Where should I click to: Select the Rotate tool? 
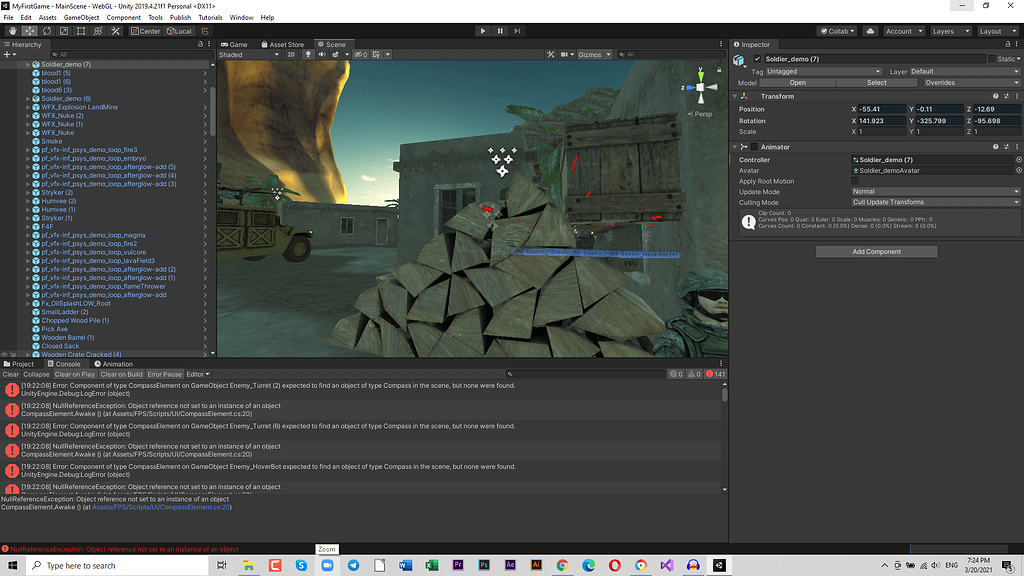[46, 31]
